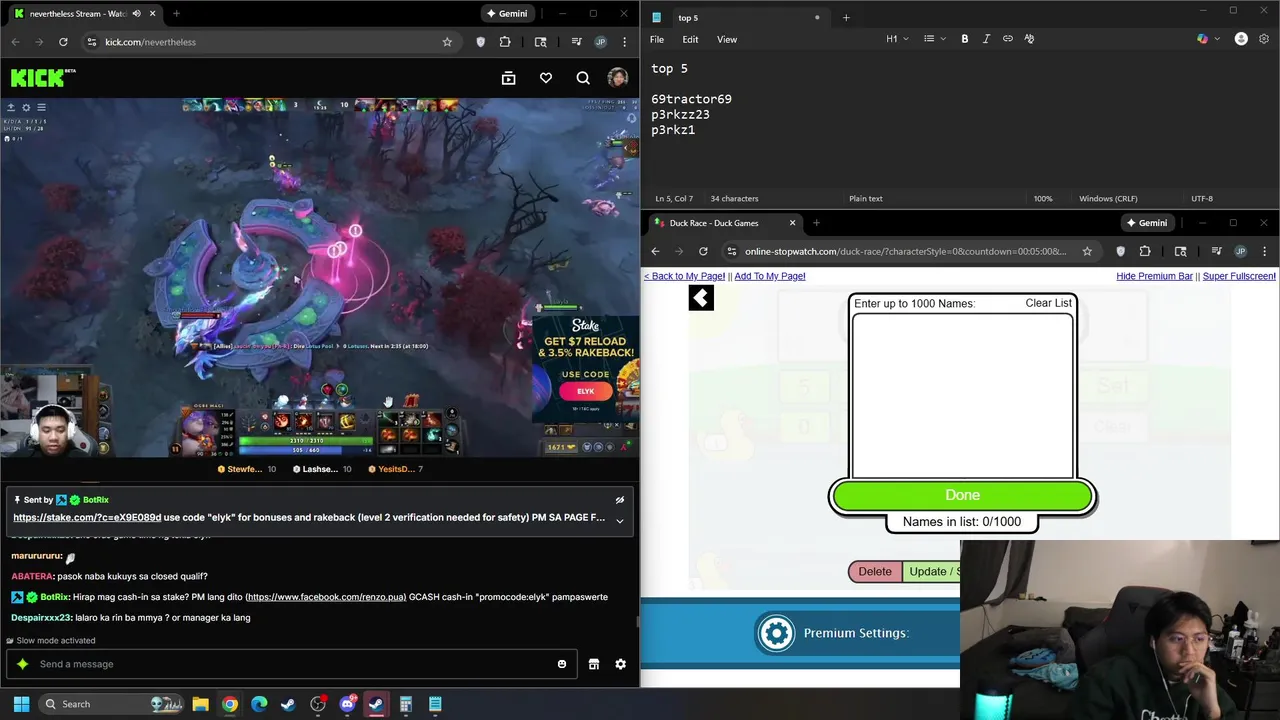Screen dimensions: 1280x720
Task: Reload the kick.com page
Action: click(63, 42)
